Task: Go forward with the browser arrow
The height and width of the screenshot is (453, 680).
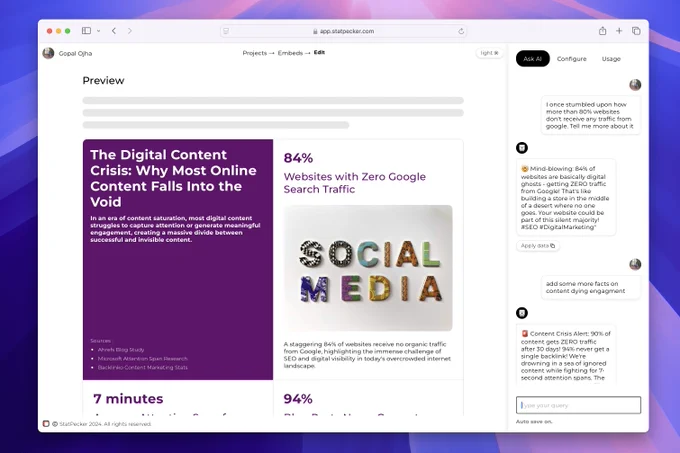Action: click(x=130, y=31)
